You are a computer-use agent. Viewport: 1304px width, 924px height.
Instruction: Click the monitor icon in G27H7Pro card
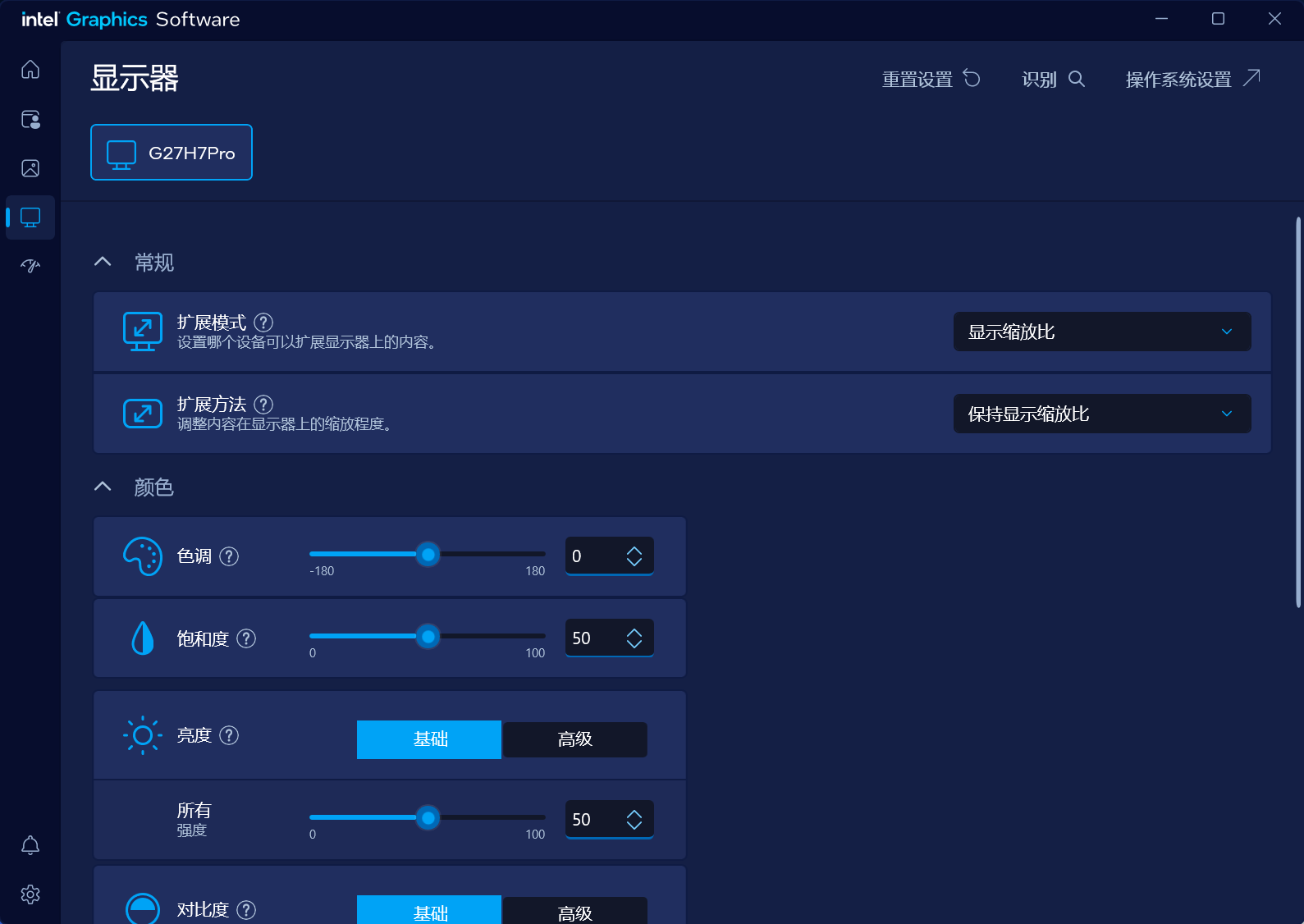[121, 154]
